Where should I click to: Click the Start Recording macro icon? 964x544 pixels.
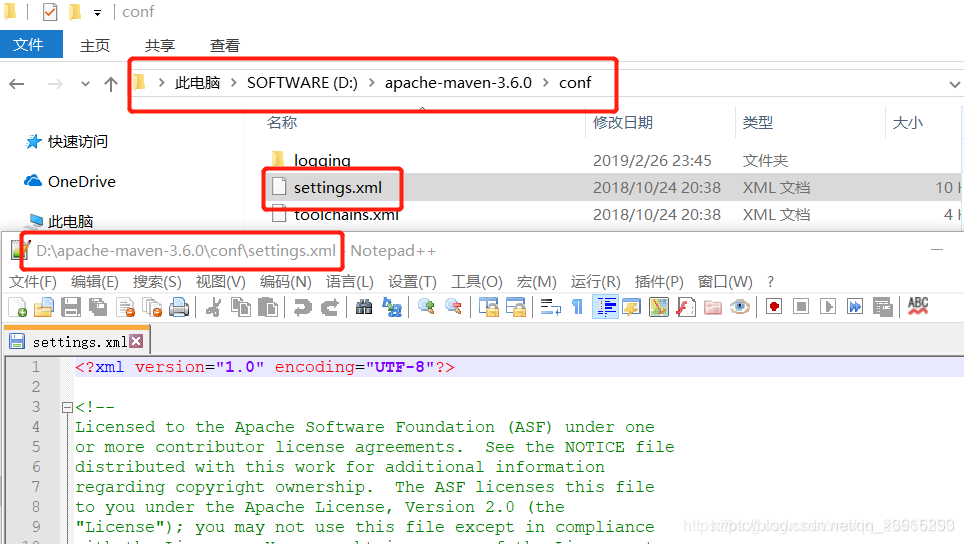774,307
